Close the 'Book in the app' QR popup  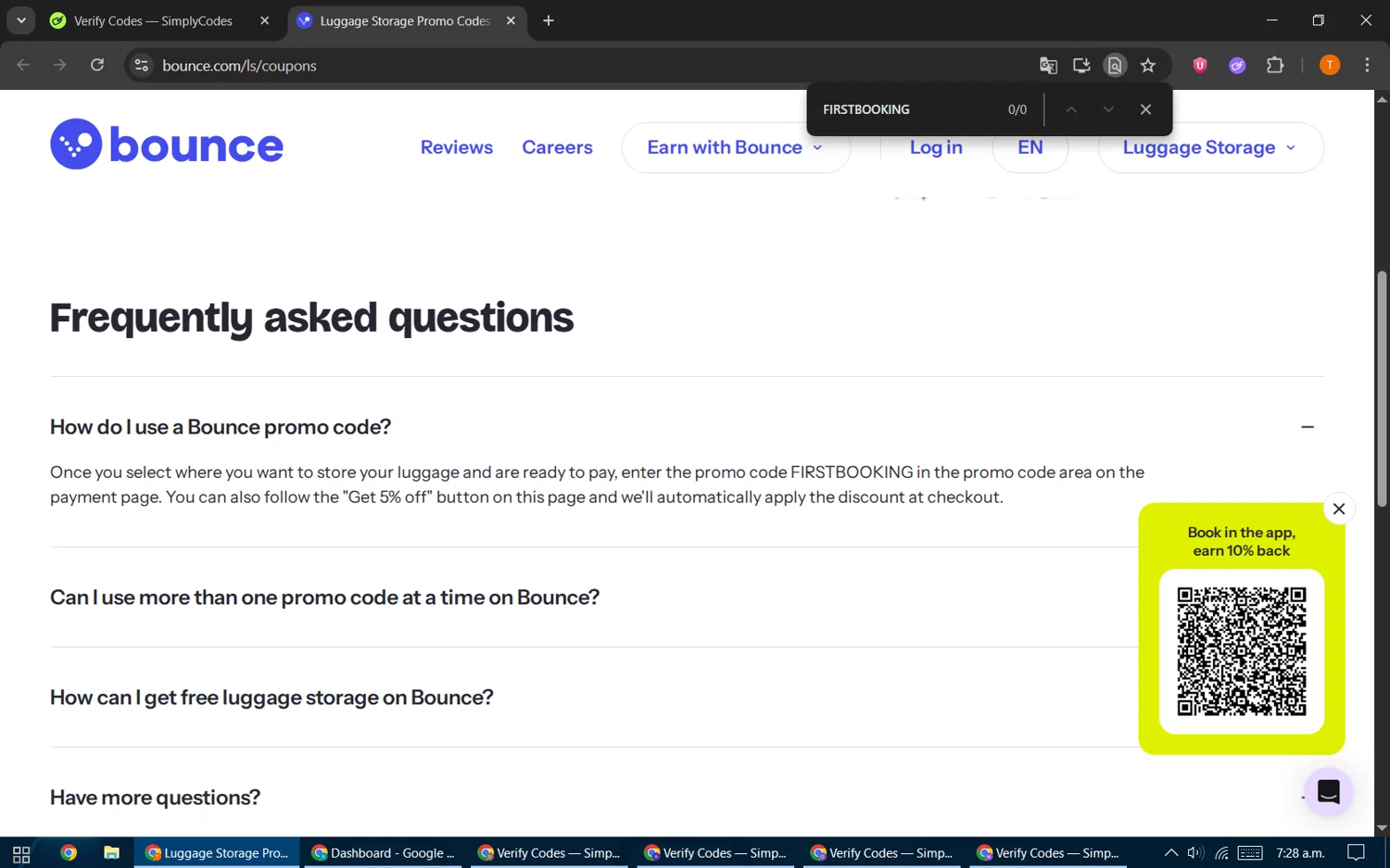pyautogui.click(x=1339, y=509)
